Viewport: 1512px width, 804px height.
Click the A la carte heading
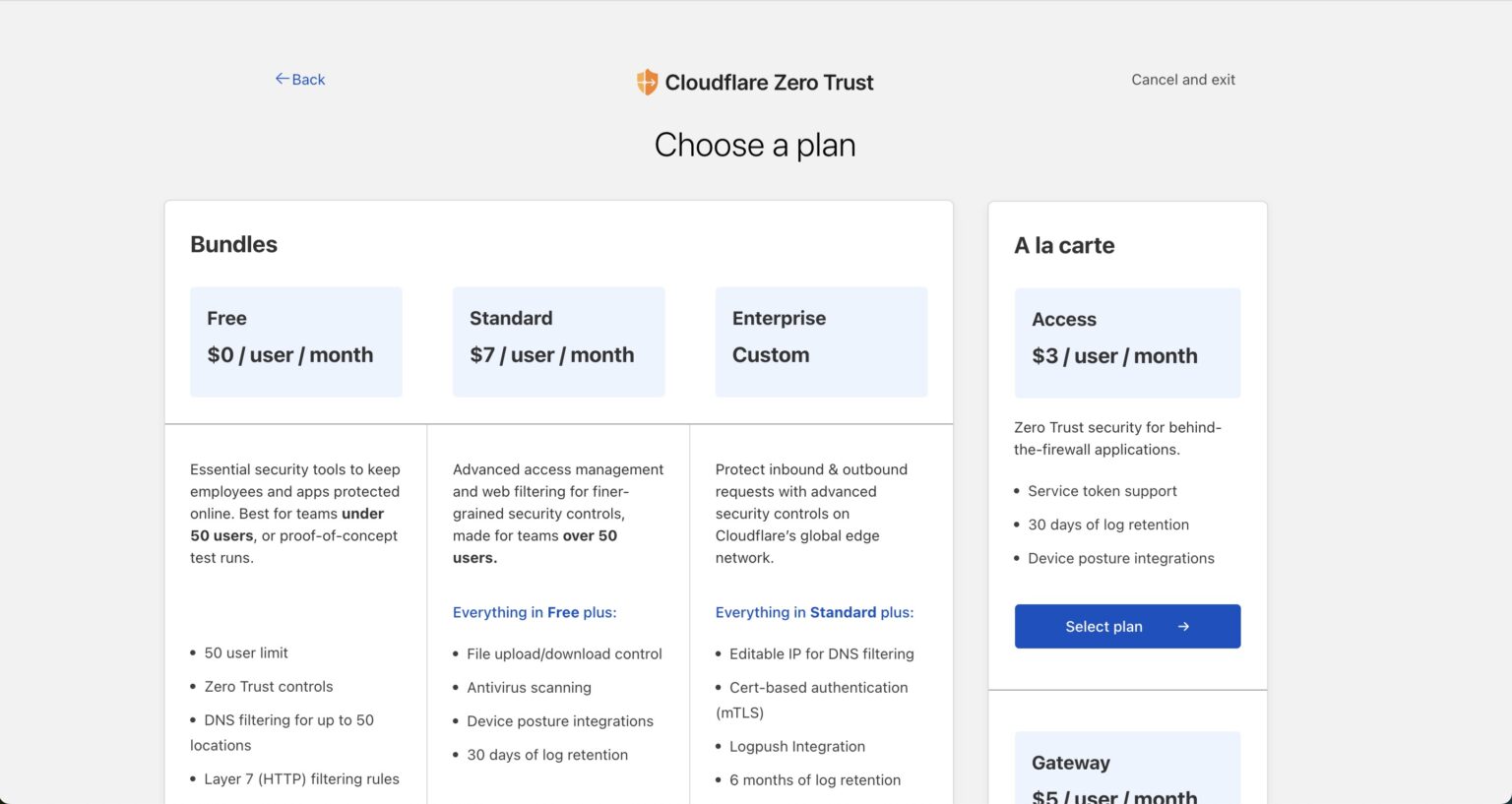1064,245
